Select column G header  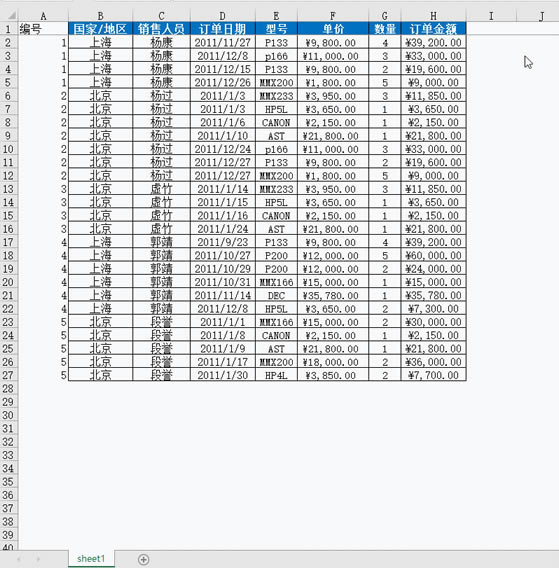pos(385,16)
